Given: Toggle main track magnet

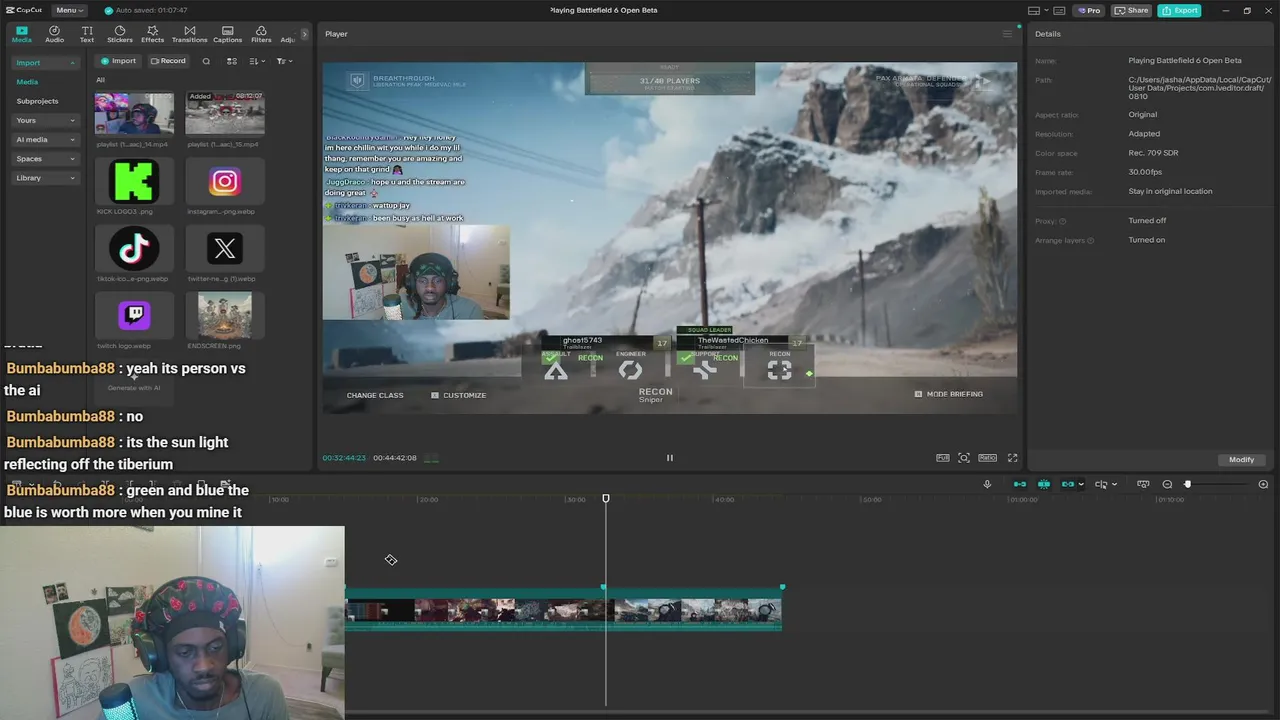Looking at the screenshot, I should tap(1019, 484).
